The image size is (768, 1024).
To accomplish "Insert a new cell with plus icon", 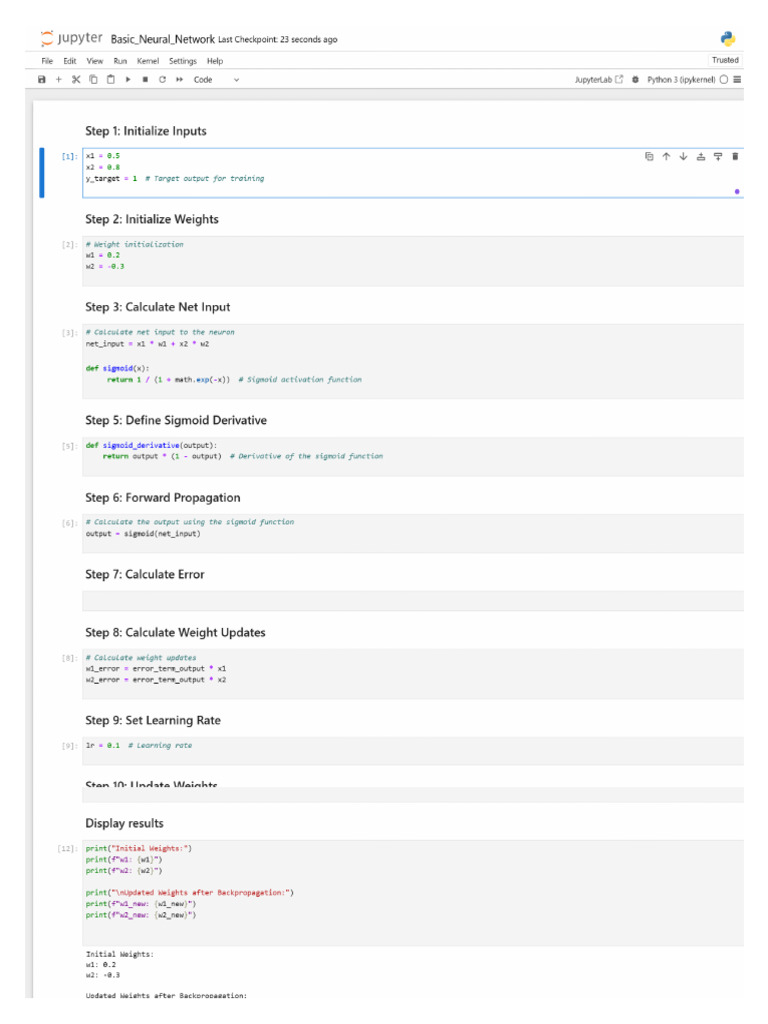I will [x=59, y=79].
